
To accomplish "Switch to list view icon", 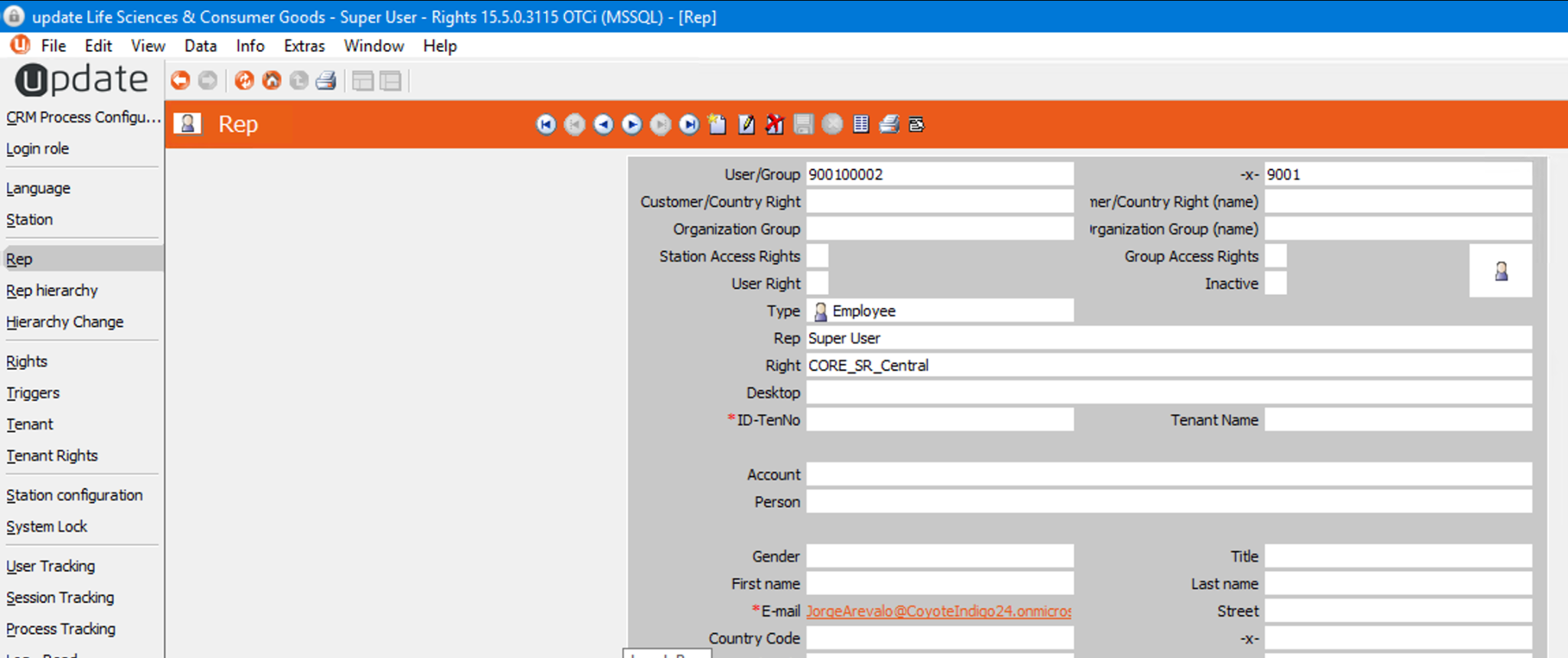I will (861, 124).
